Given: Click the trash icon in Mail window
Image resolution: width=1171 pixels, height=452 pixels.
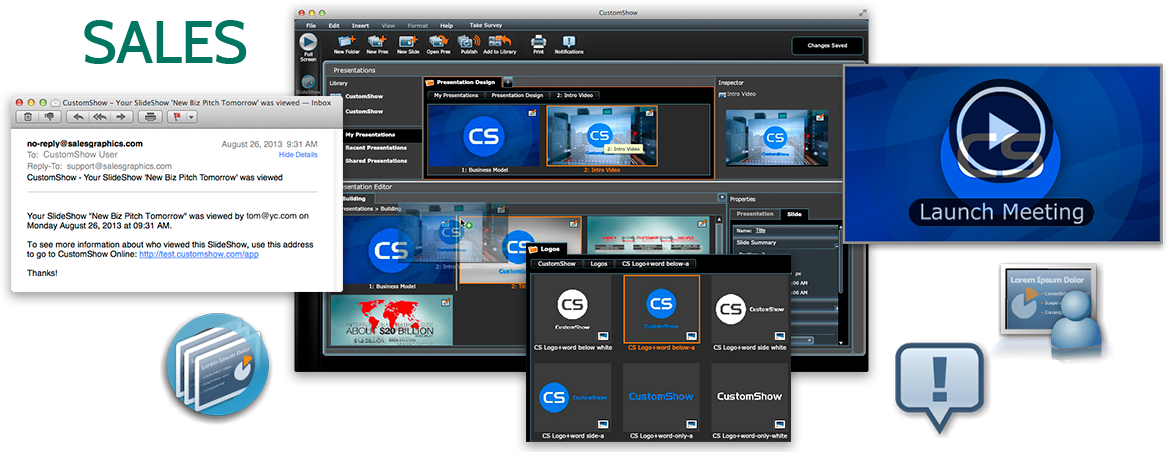Looking at the screenshot, I should [28, 117].
